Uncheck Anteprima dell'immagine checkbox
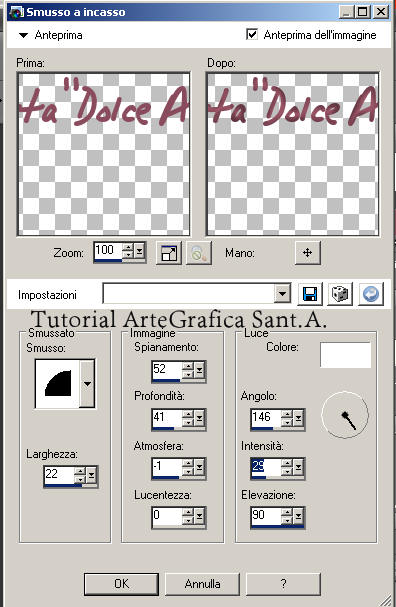396x607 pixels. [252, 34]
